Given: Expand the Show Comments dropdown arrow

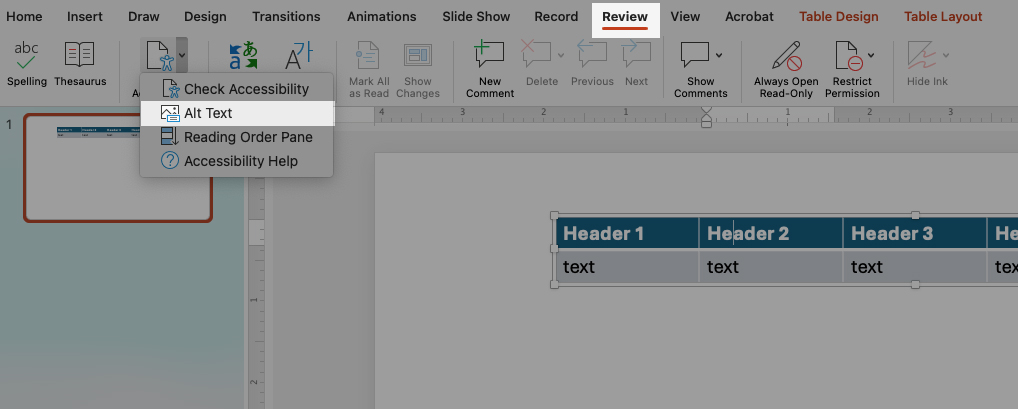Looking at the screenshot, I should tap(719, 54).
